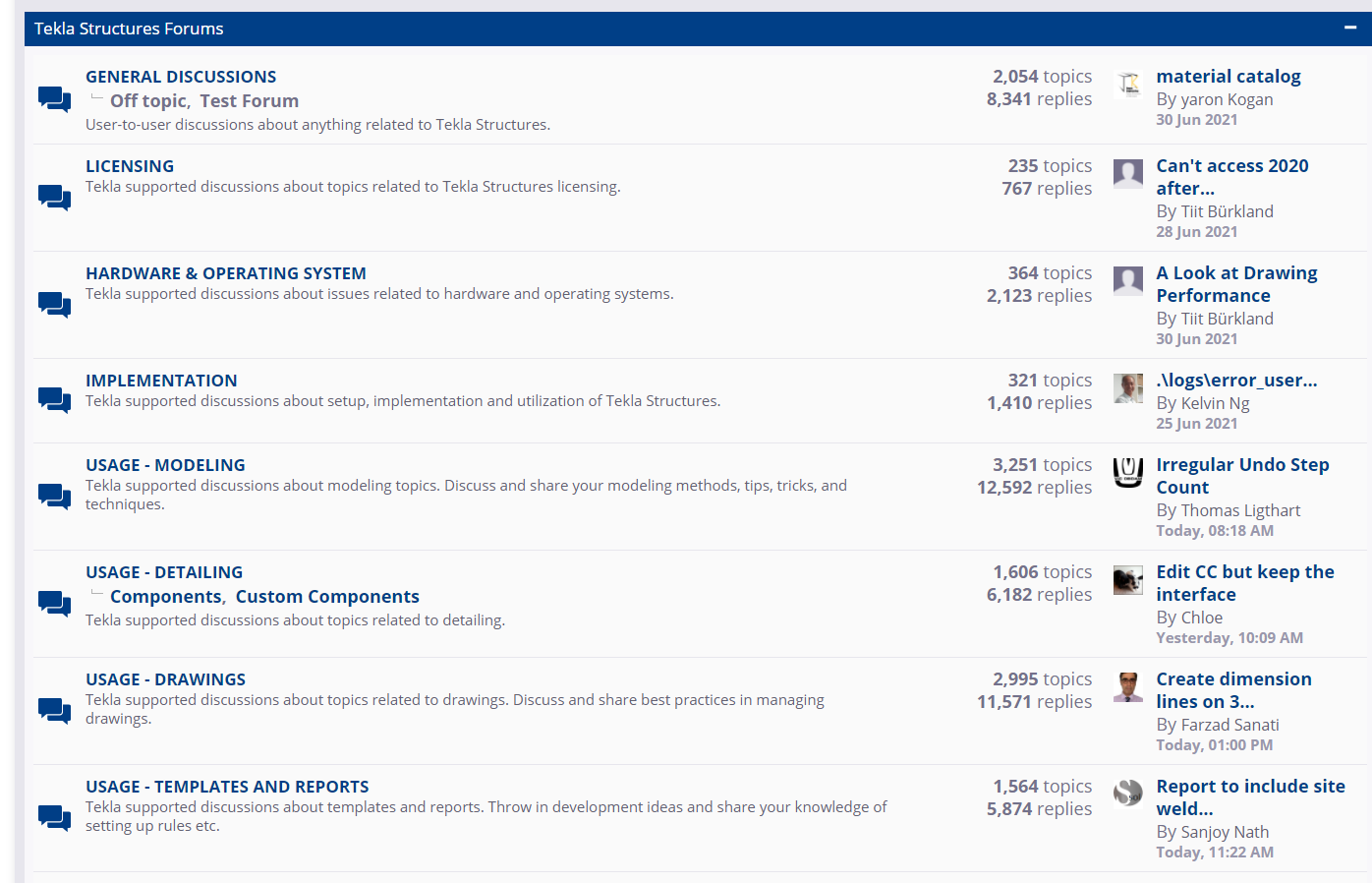This screenshot has width=1372, height=883.
Task: View Chloe's profile
Action: [1202, 618]
